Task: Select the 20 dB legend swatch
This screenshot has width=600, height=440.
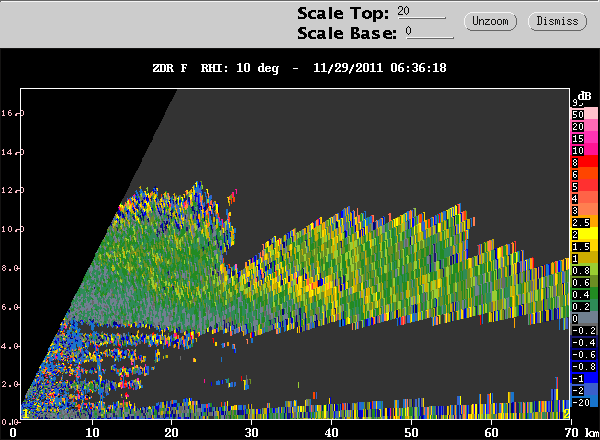Action: (x=584, y=126)
